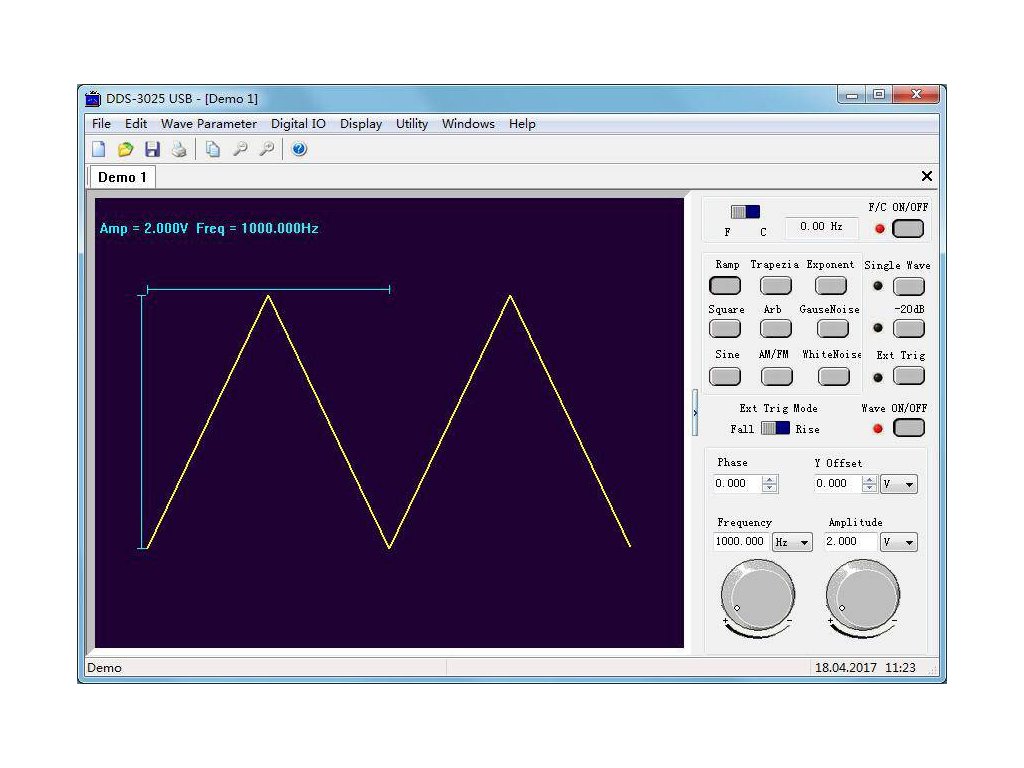Click the printer icon in the toolbar
This screenshot has height=768, width=1024.
(179, 150)
